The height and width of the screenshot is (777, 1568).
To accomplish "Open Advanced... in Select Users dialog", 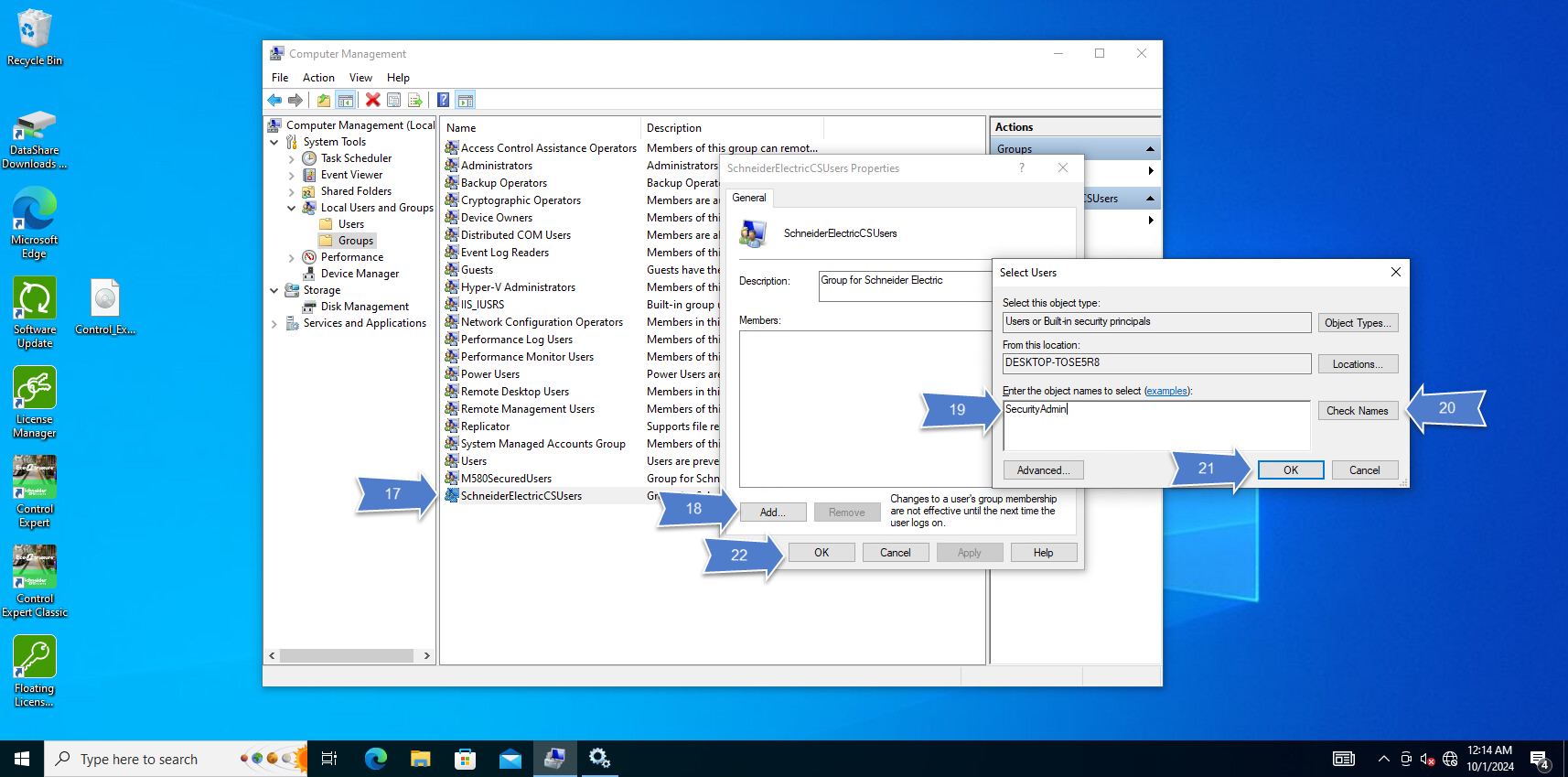I will coord(1043,470).
